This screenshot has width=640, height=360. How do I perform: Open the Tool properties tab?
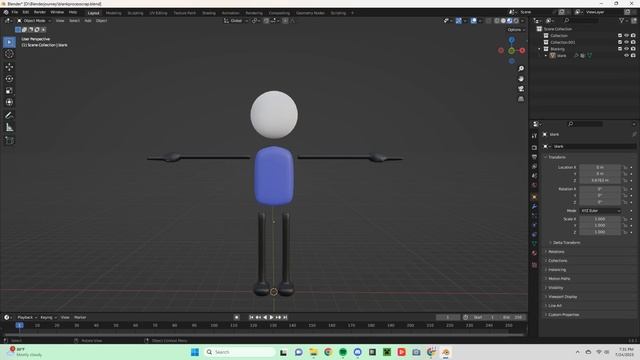point(534,136)
